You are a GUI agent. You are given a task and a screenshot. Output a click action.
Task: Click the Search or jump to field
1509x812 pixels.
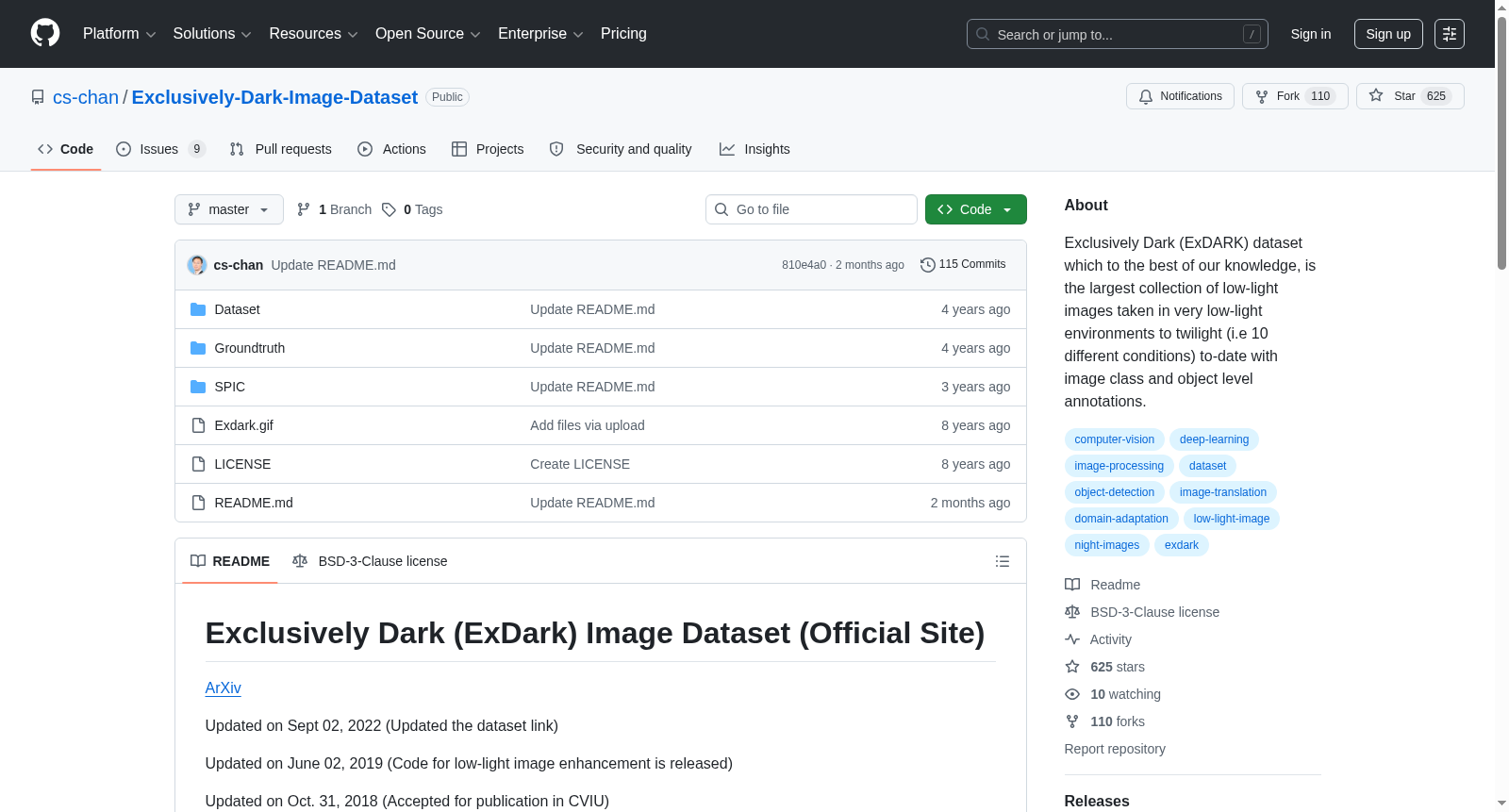tap(1118, 34)
